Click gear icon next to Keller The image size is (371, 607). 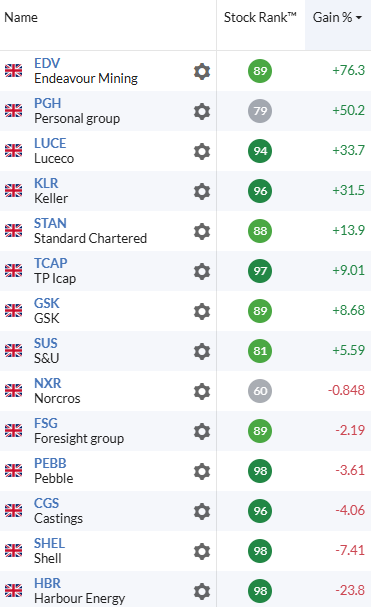202,191
